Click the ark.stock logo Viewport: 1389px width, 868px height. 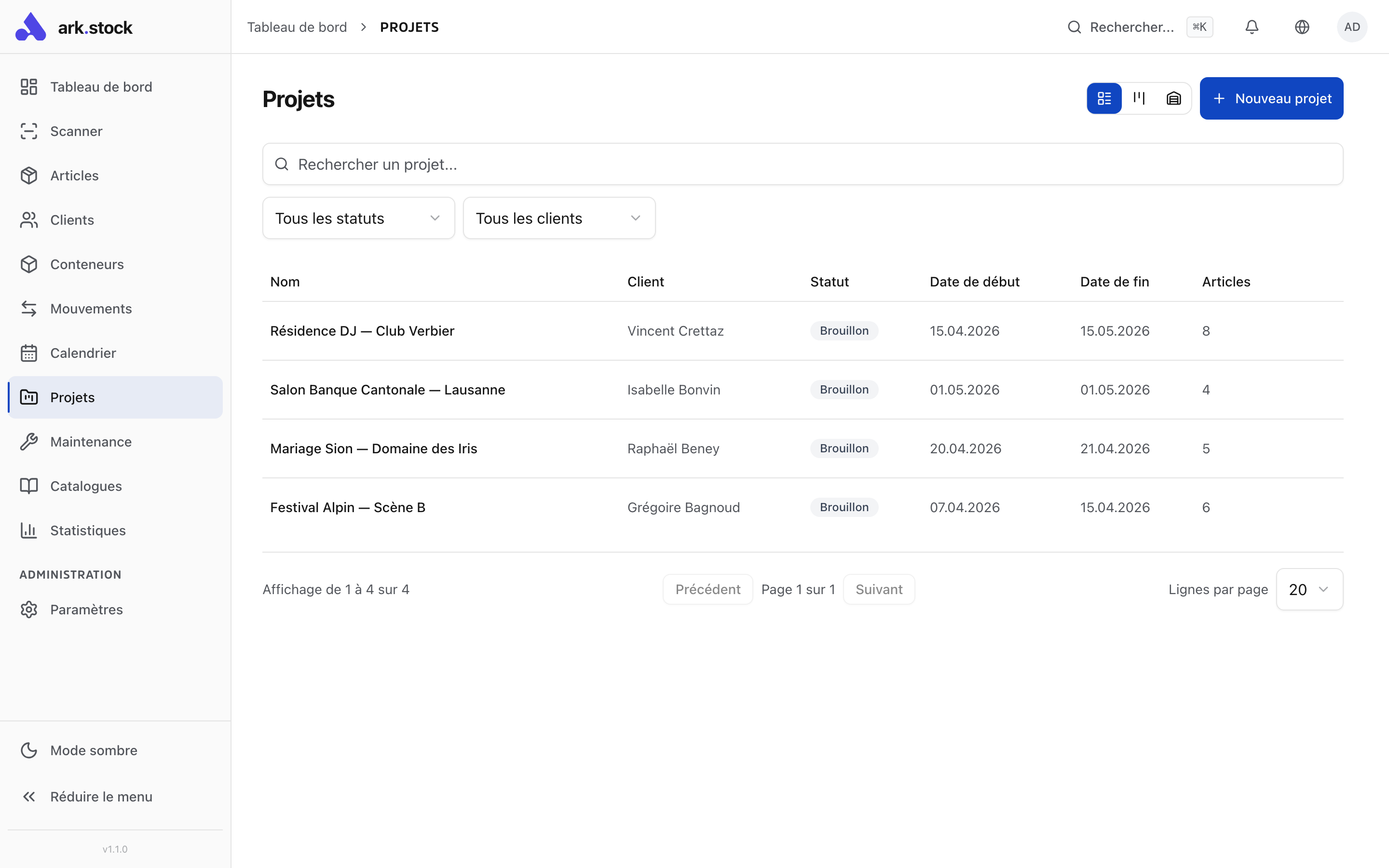[x=75, y=27]
